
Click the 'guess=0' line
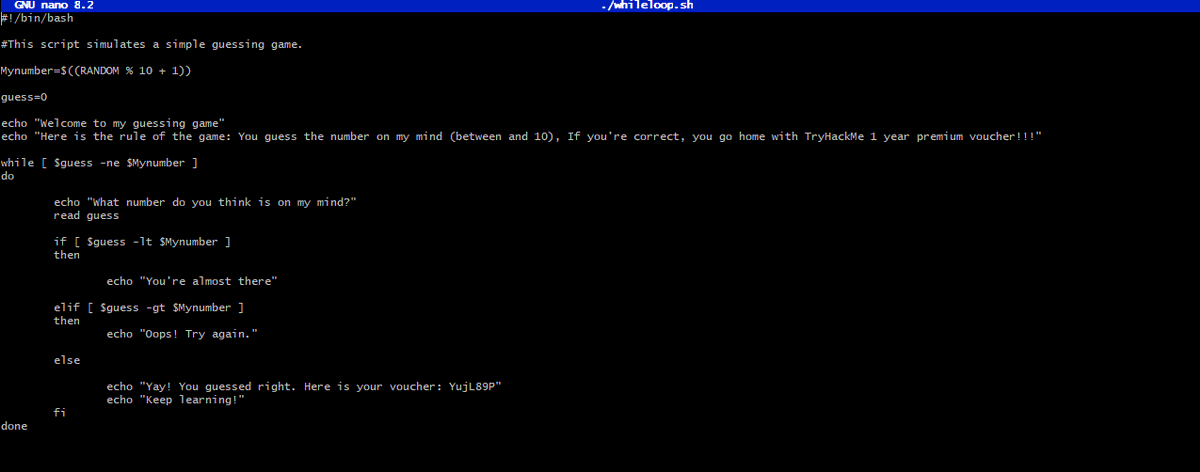[x=24, y=97]
